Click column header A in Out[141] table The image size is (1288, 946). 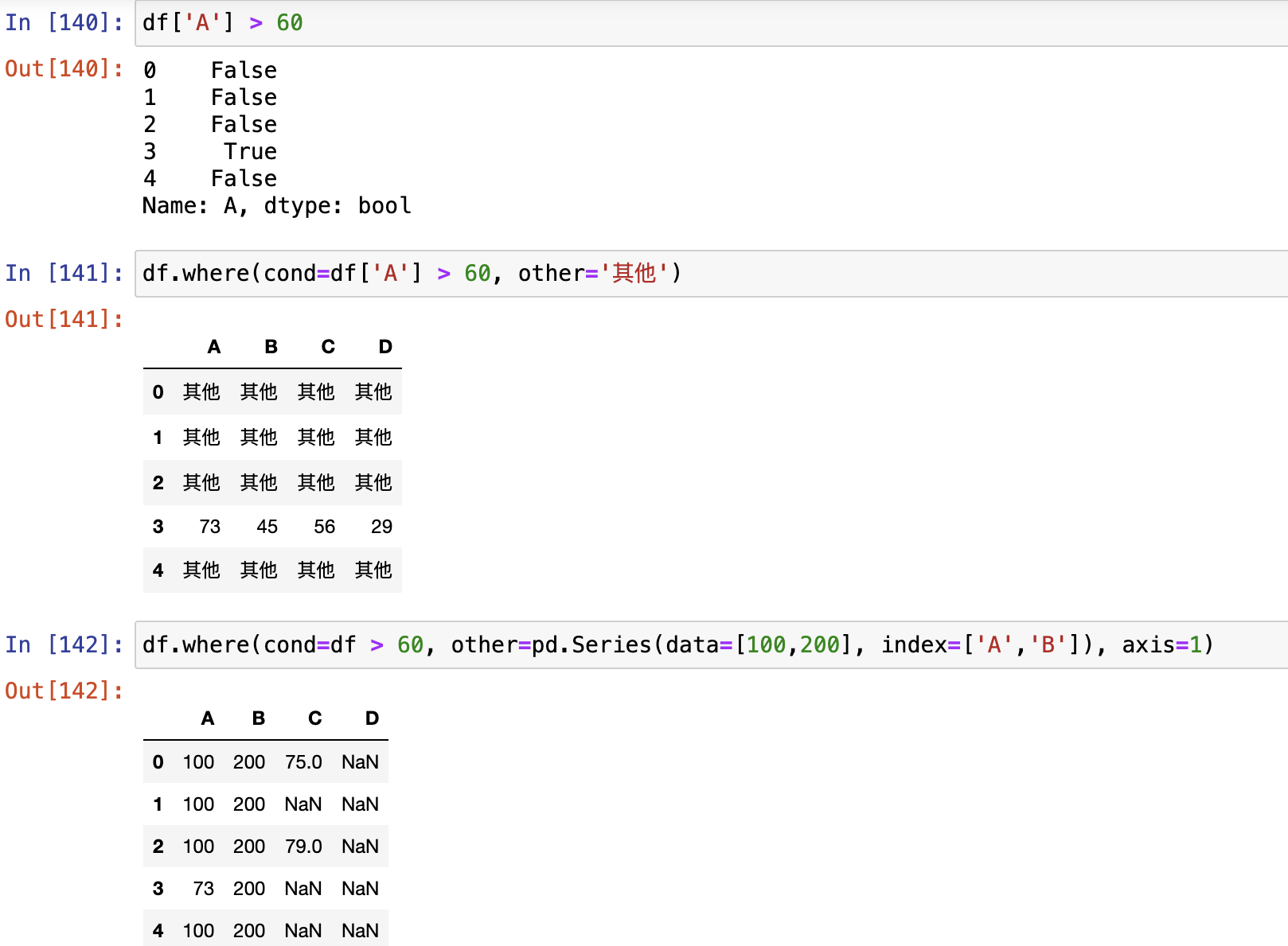click(214, 347)
